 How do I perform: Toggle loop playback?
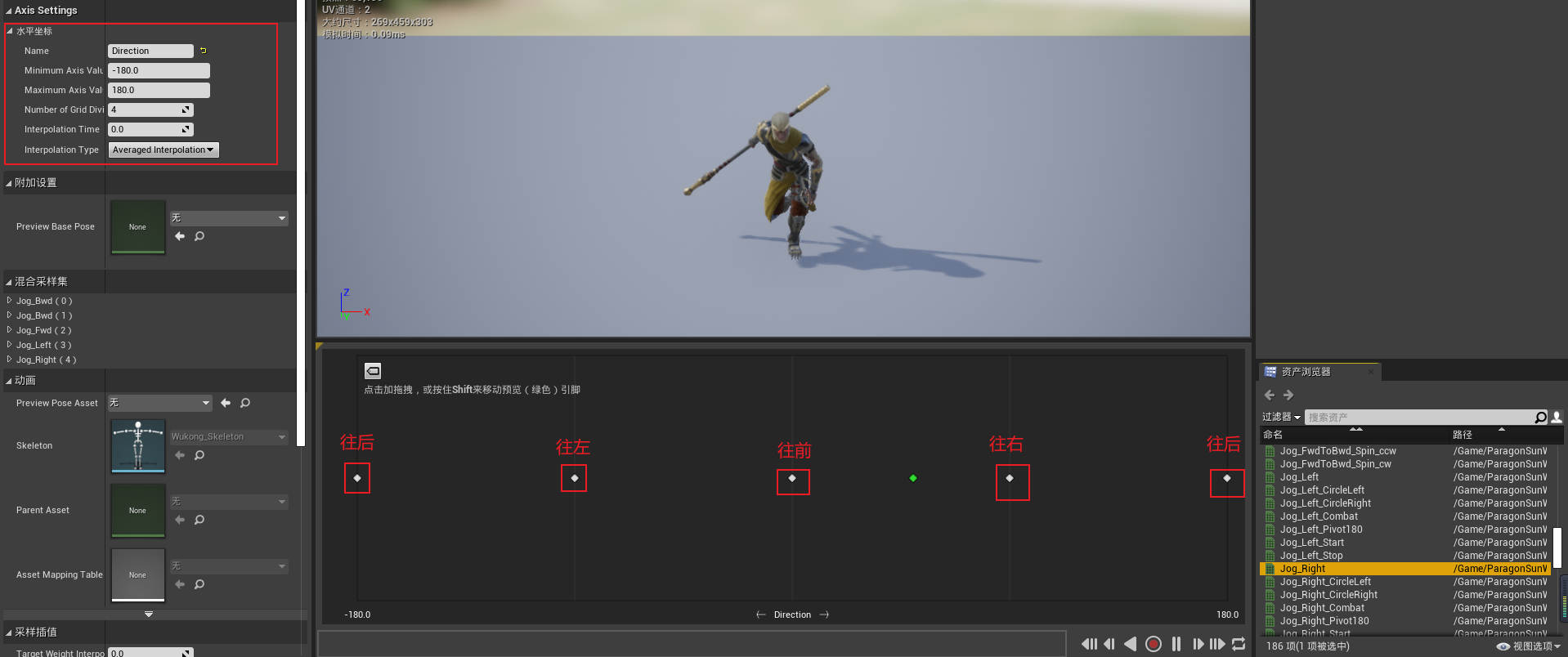point(1239,644)
